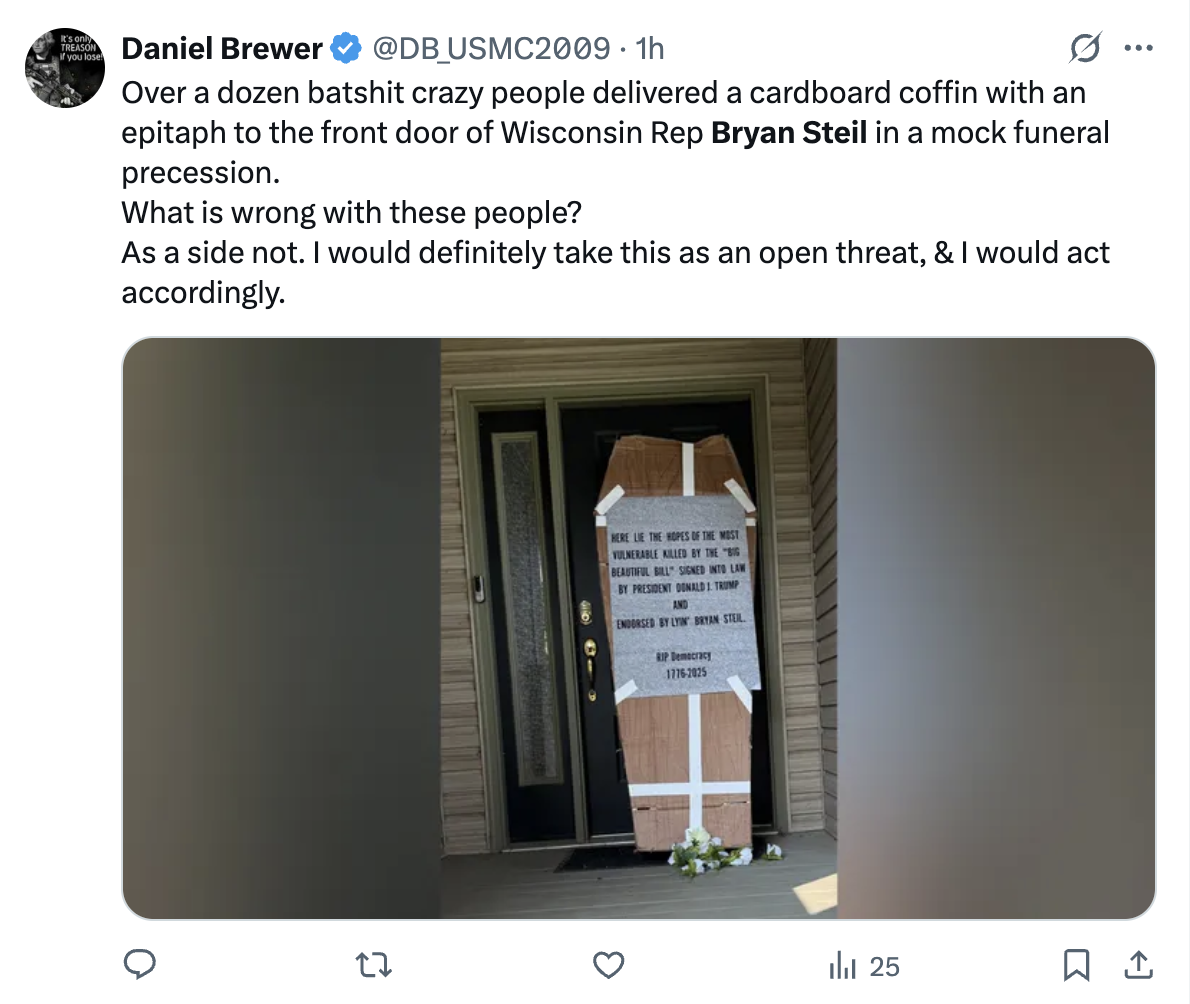Click the blue verified badge
This screenshot has width=1190, height=1004.
coord(346,48)
